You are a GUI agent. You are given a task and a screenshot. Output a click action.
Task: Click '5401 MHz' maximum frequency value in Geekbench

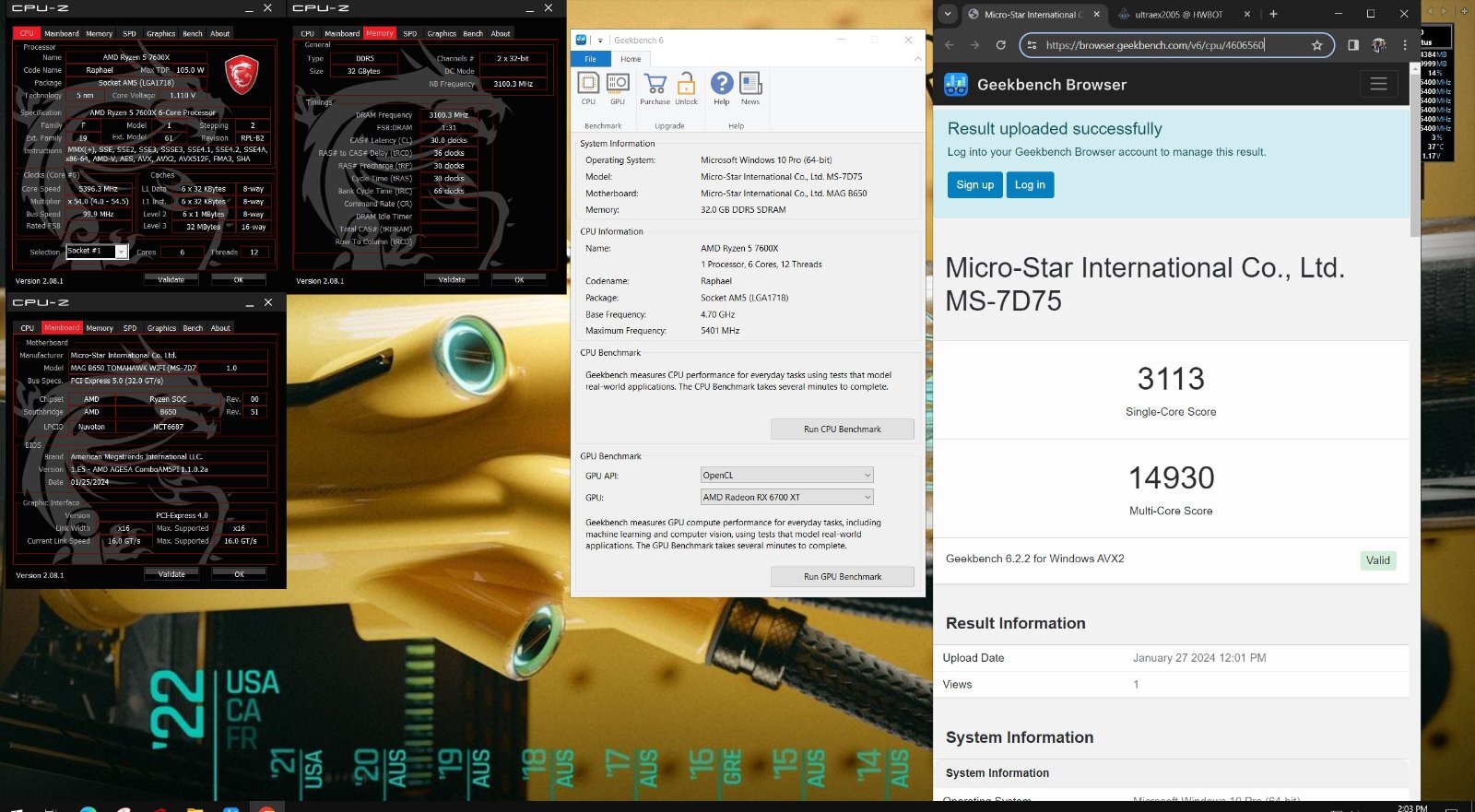720,331
